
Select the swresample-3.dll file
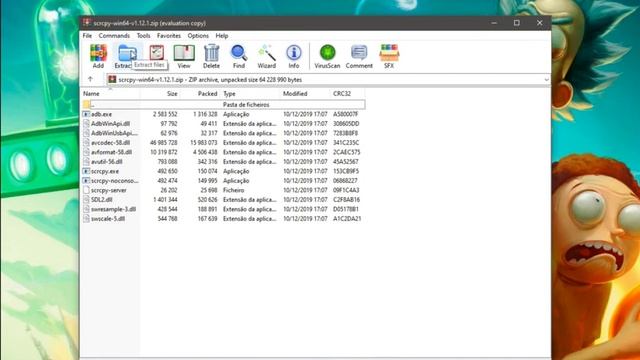(113, 209)
